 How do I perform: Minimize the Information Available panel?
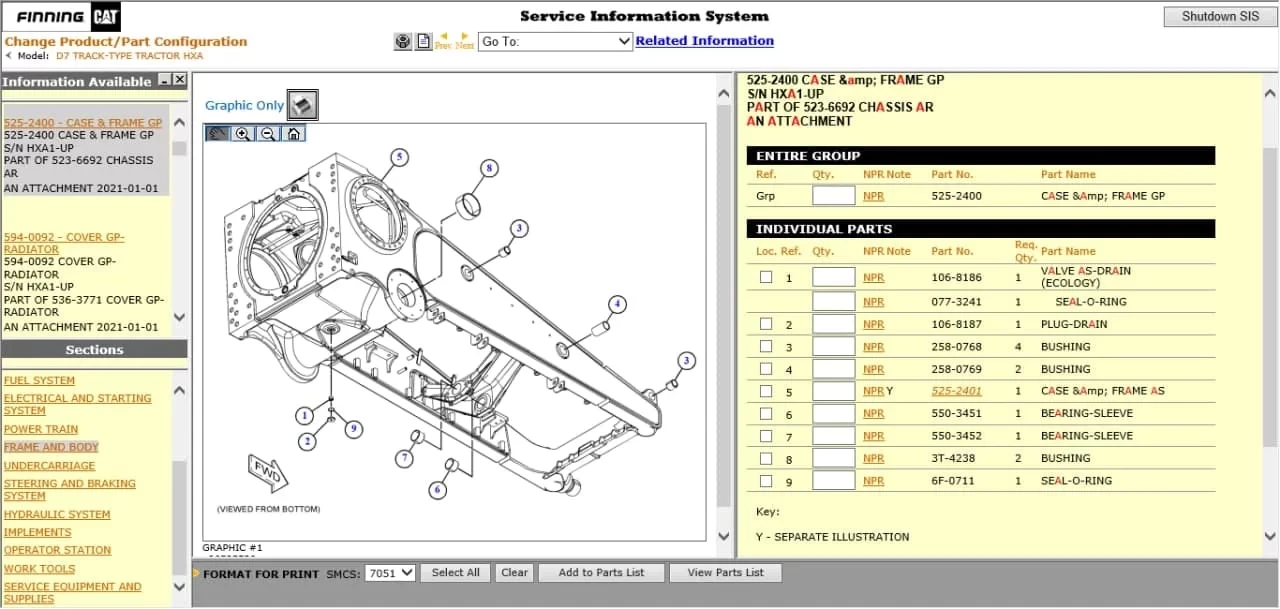click(x=165, y=80)
